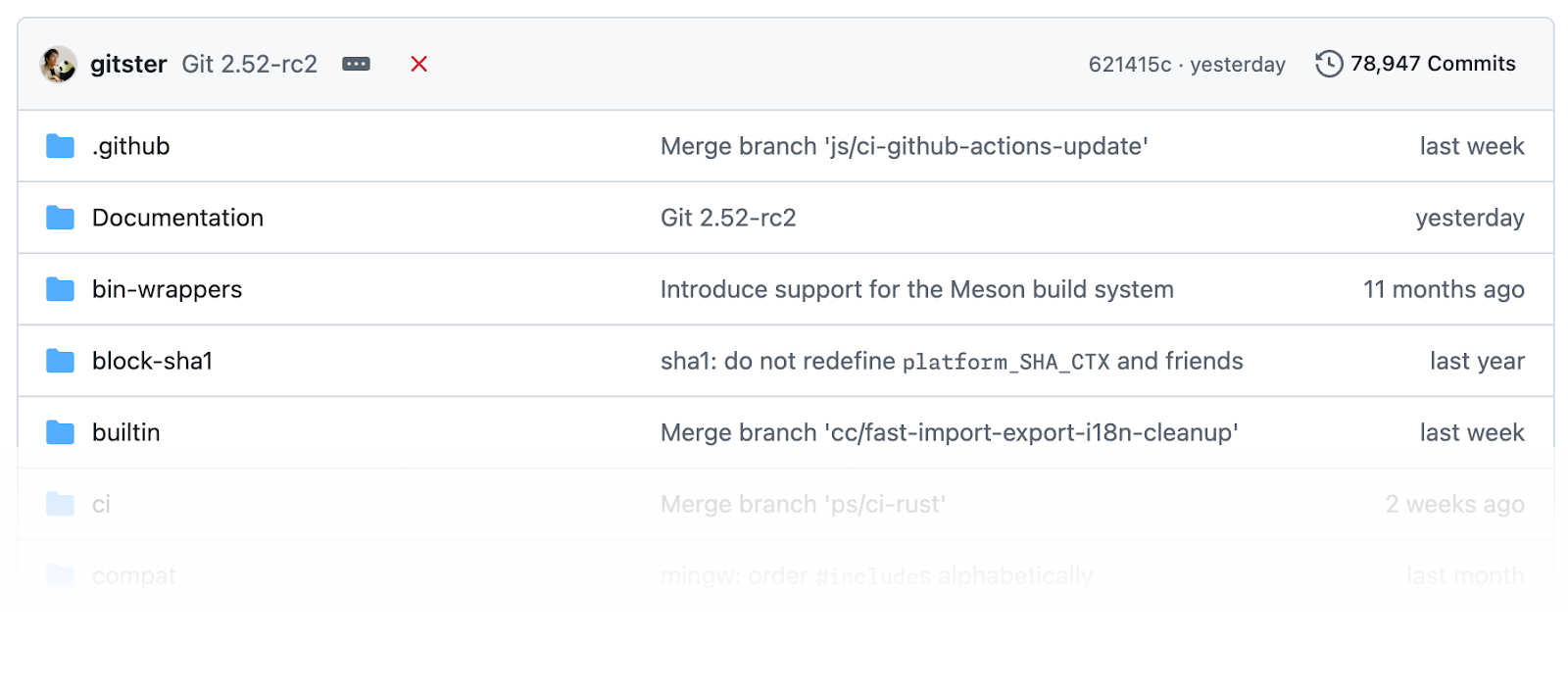Click the red X status icon

418,64
